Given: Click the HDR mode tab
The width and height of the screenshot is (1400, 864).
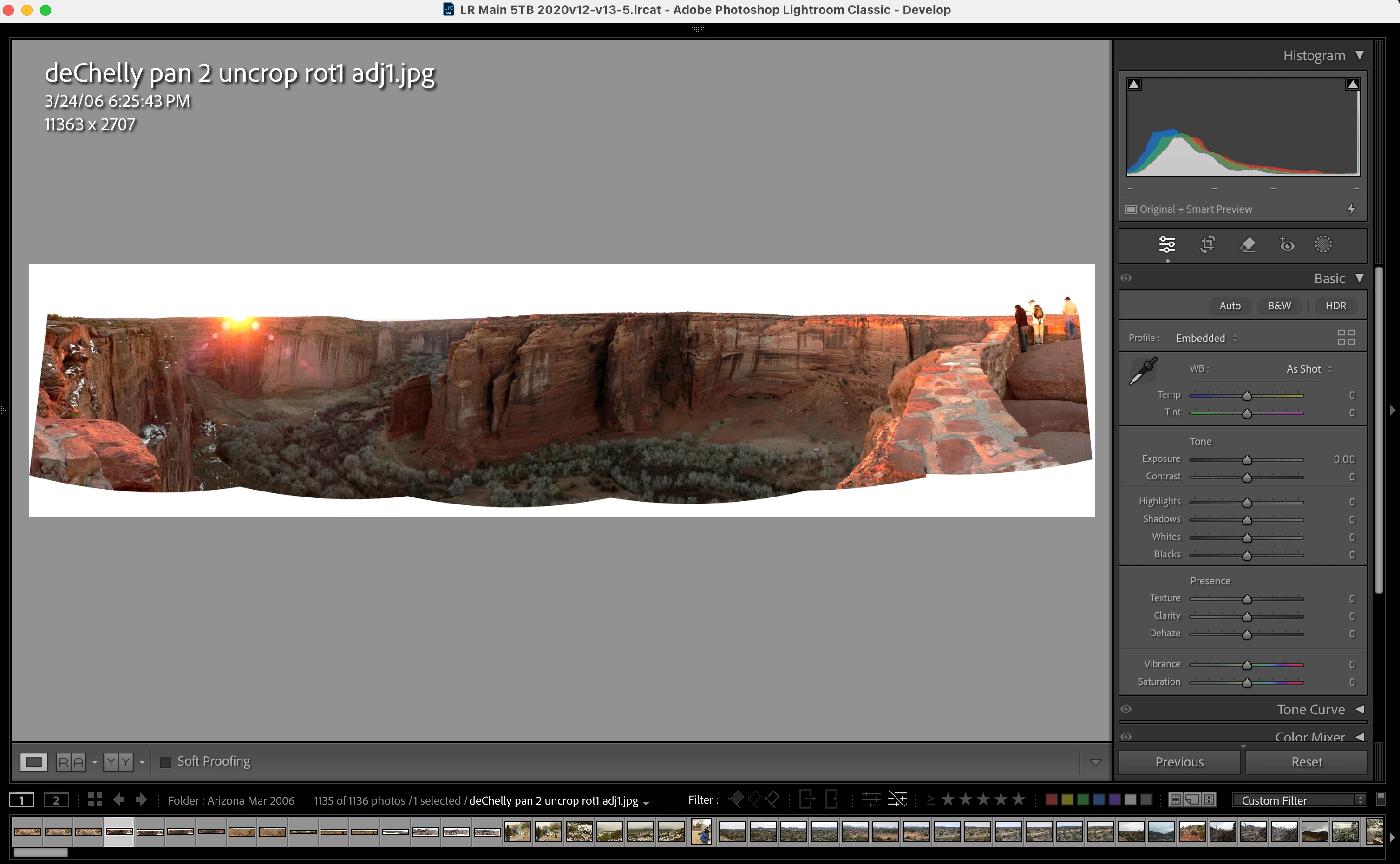Looking at the screenshot, I should tap(1335, 306).
